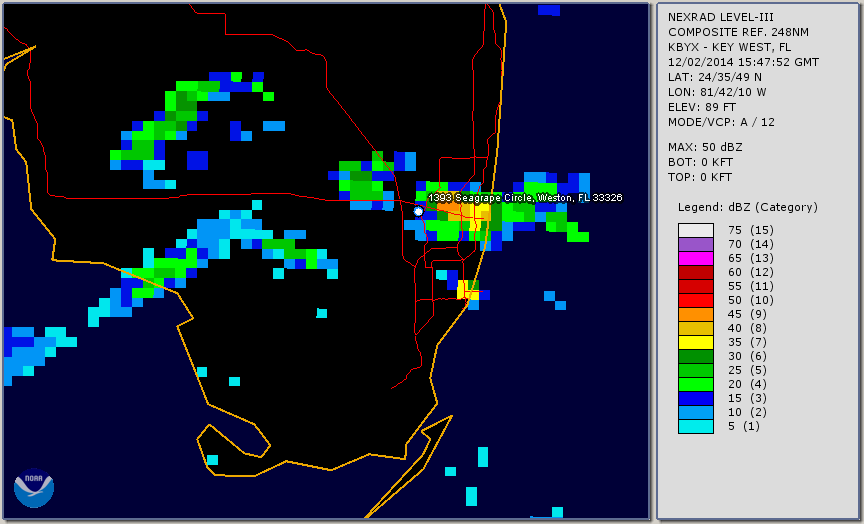Select the 45 dBZ orange legend swatch
864x524 pixels.
click(696, 315)
